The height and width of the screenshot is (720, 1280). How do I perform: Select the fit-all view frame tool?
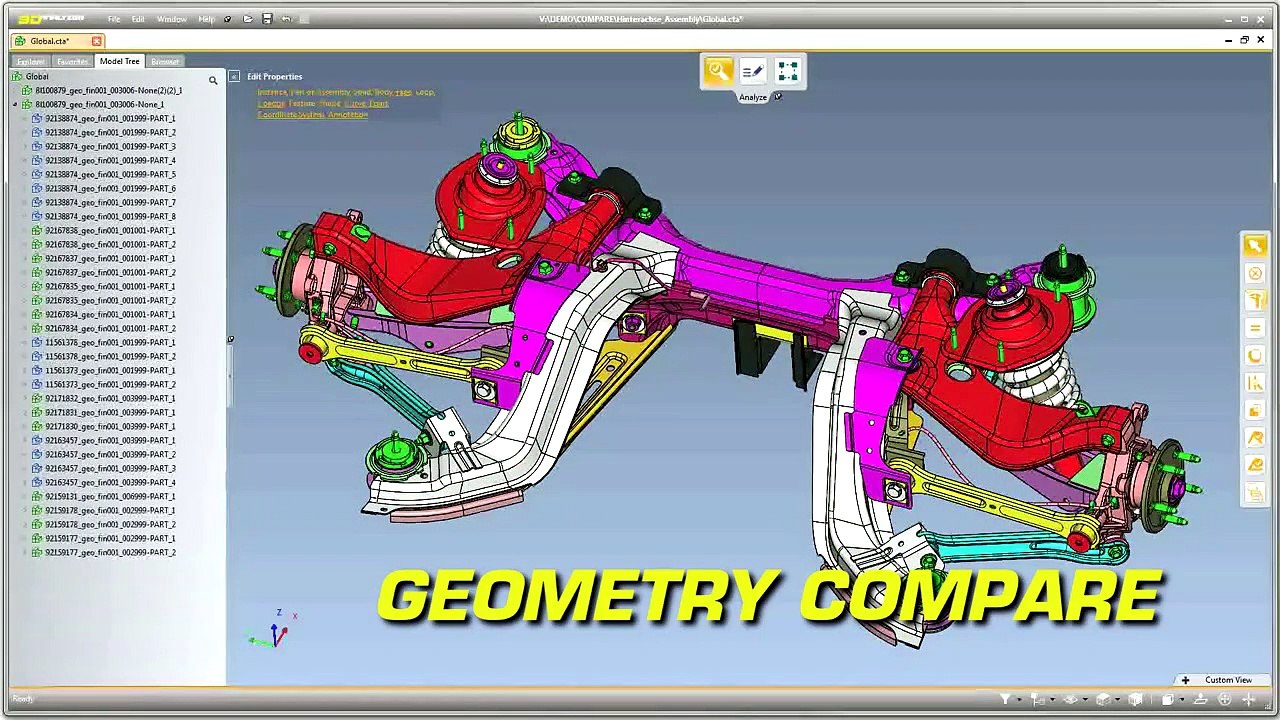click(788, 71)
